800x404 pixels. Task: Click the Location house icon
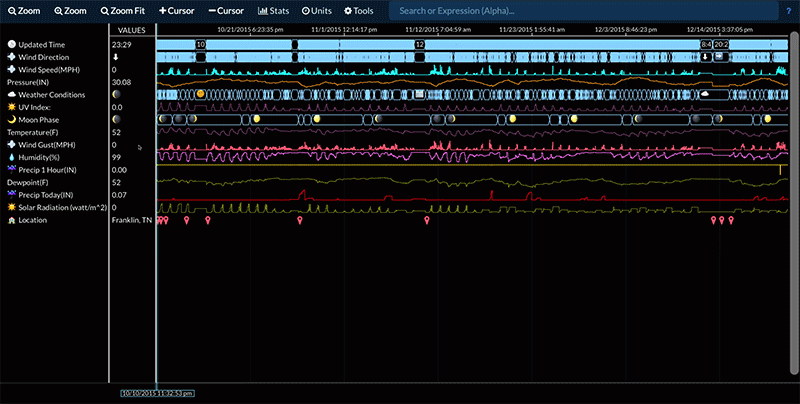[x=11, y=220]
